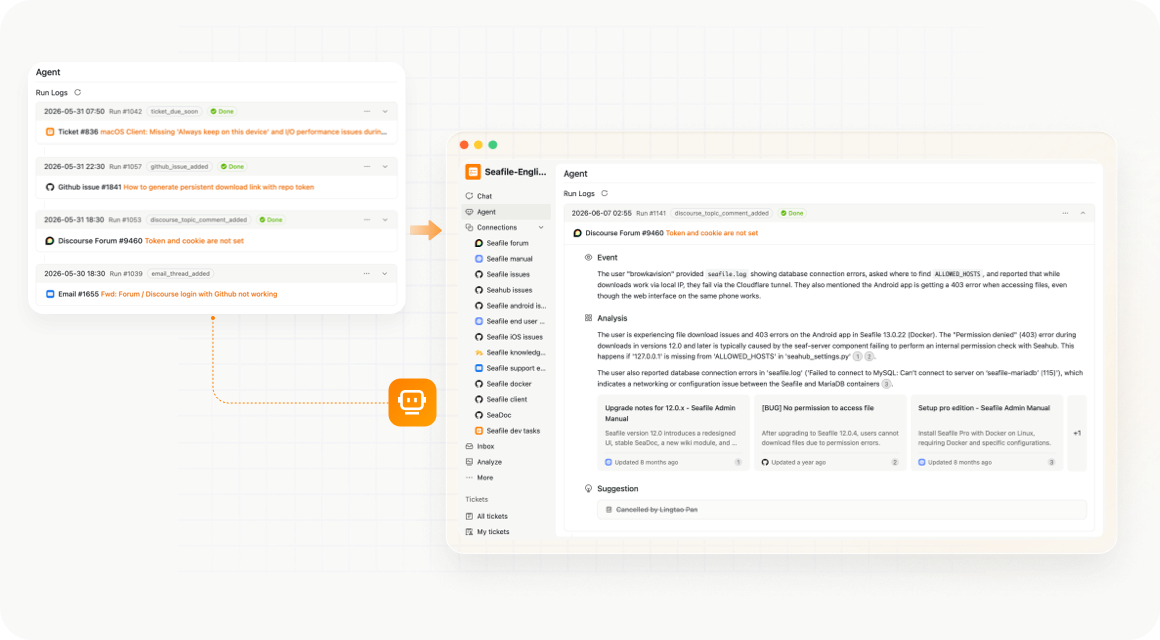The image size is (1160, 640).
Task: Click the GitHub icon beside issue #1841
Action: coord(50,187)
